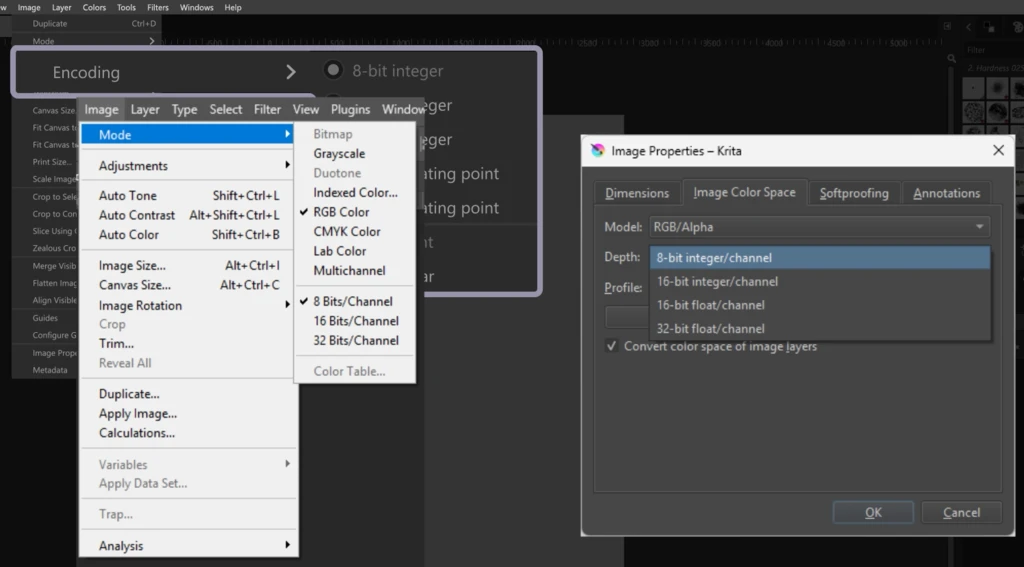Open the View menu in Photoshop menu bar
The height and width of the screenshot is (567, 1024).
point(306,109)
